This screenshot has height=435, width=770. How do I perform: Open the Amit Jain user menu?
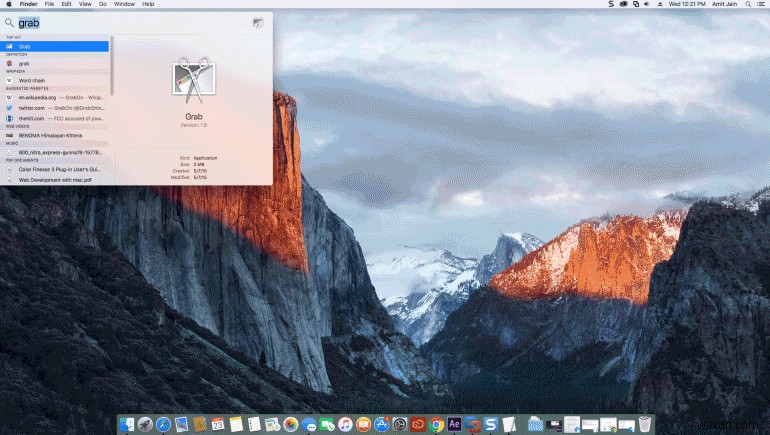pyautogui.click(x=724, y=4)
